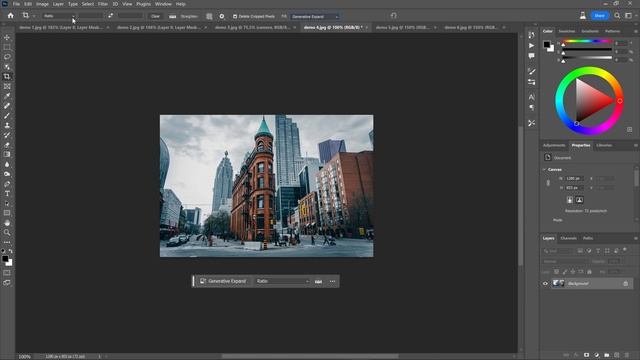
Task: Select the Eyedropper tool
Action: tap(7, 96)
